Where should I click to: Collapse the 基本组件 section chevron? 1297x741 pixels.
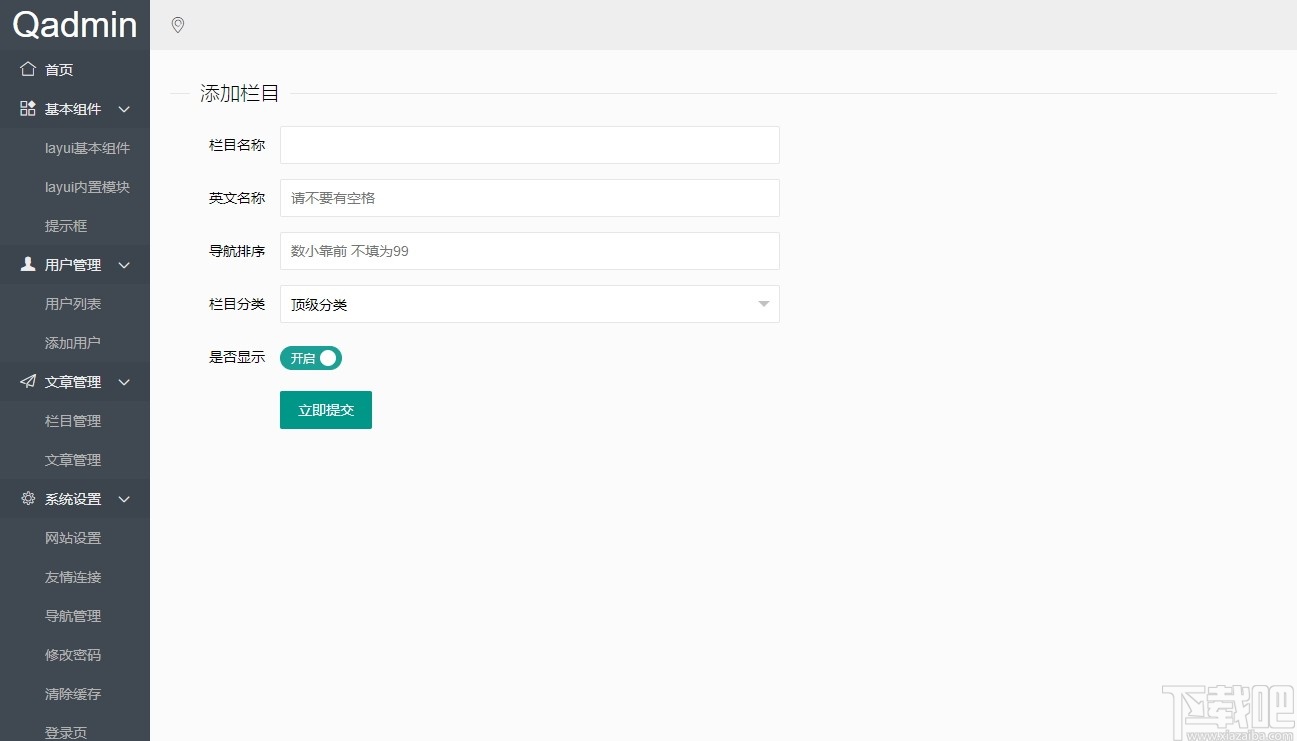pos(123,109)
